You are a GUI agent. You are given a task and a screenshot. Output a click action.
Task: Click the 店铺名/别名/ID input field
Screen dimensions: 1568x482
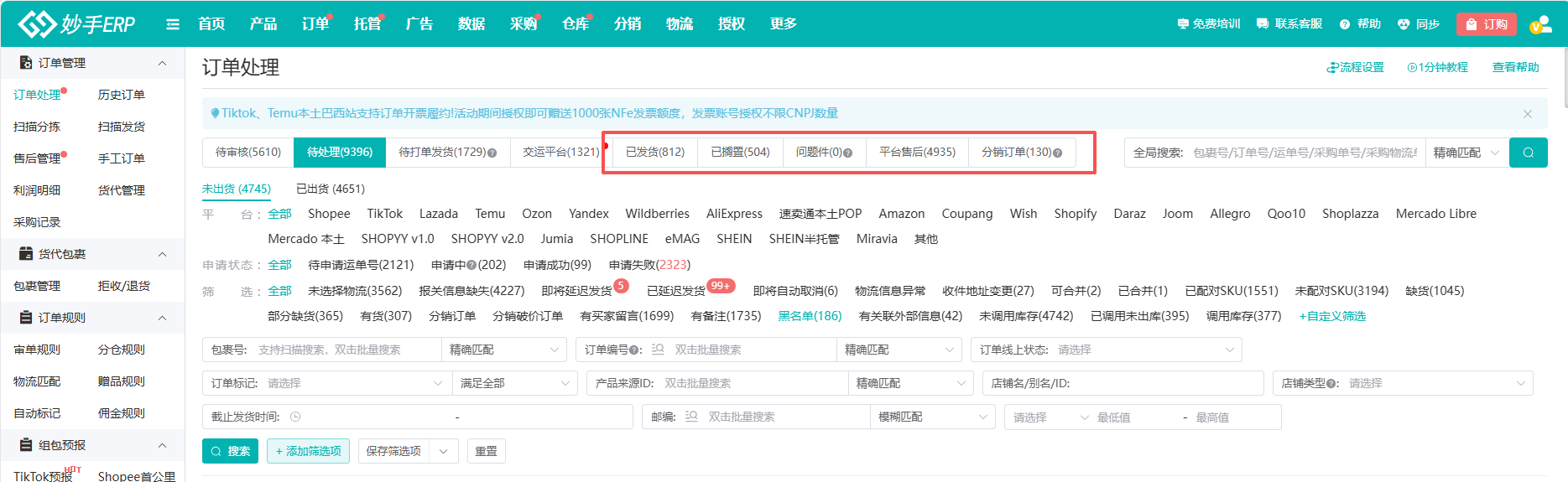[1123, 383]
